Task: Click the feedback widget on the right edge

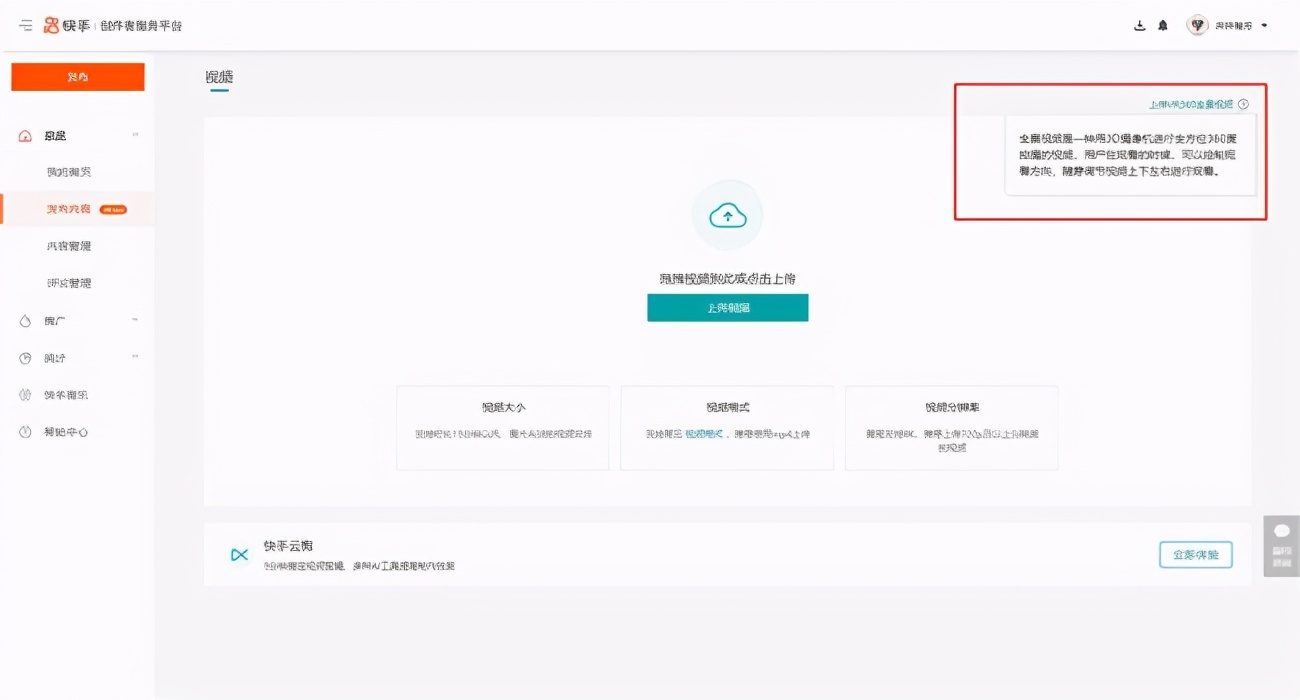Action: point(1283,550)
